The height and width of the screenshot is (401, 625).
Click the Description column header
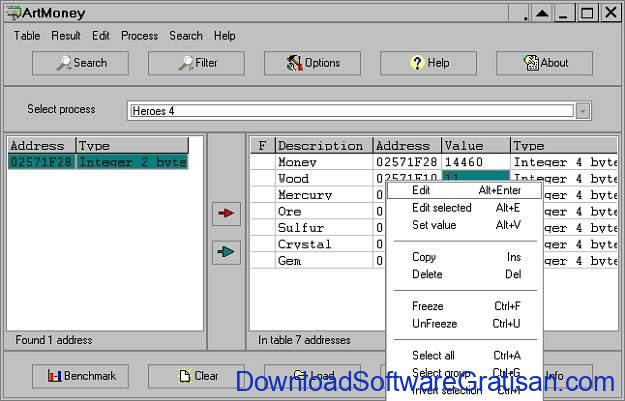point(324,146)
